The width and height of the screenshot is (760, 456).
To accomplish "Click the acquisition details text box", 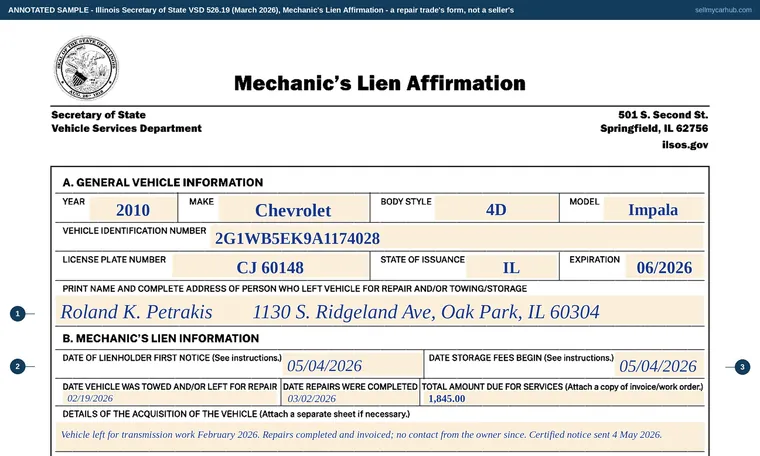I will [x=380, y=435].
